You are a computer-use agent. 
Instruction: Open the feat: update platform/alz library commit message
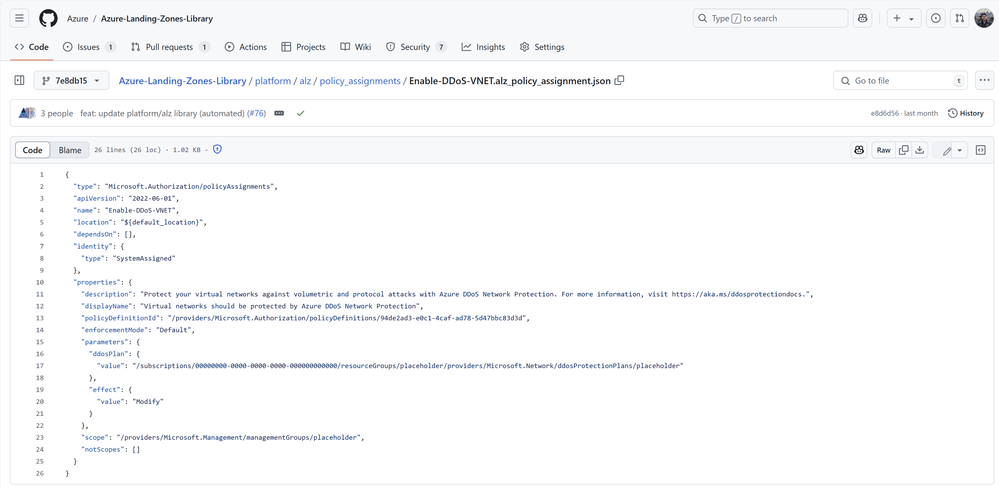pyautogui.click(x=162, y=113)
